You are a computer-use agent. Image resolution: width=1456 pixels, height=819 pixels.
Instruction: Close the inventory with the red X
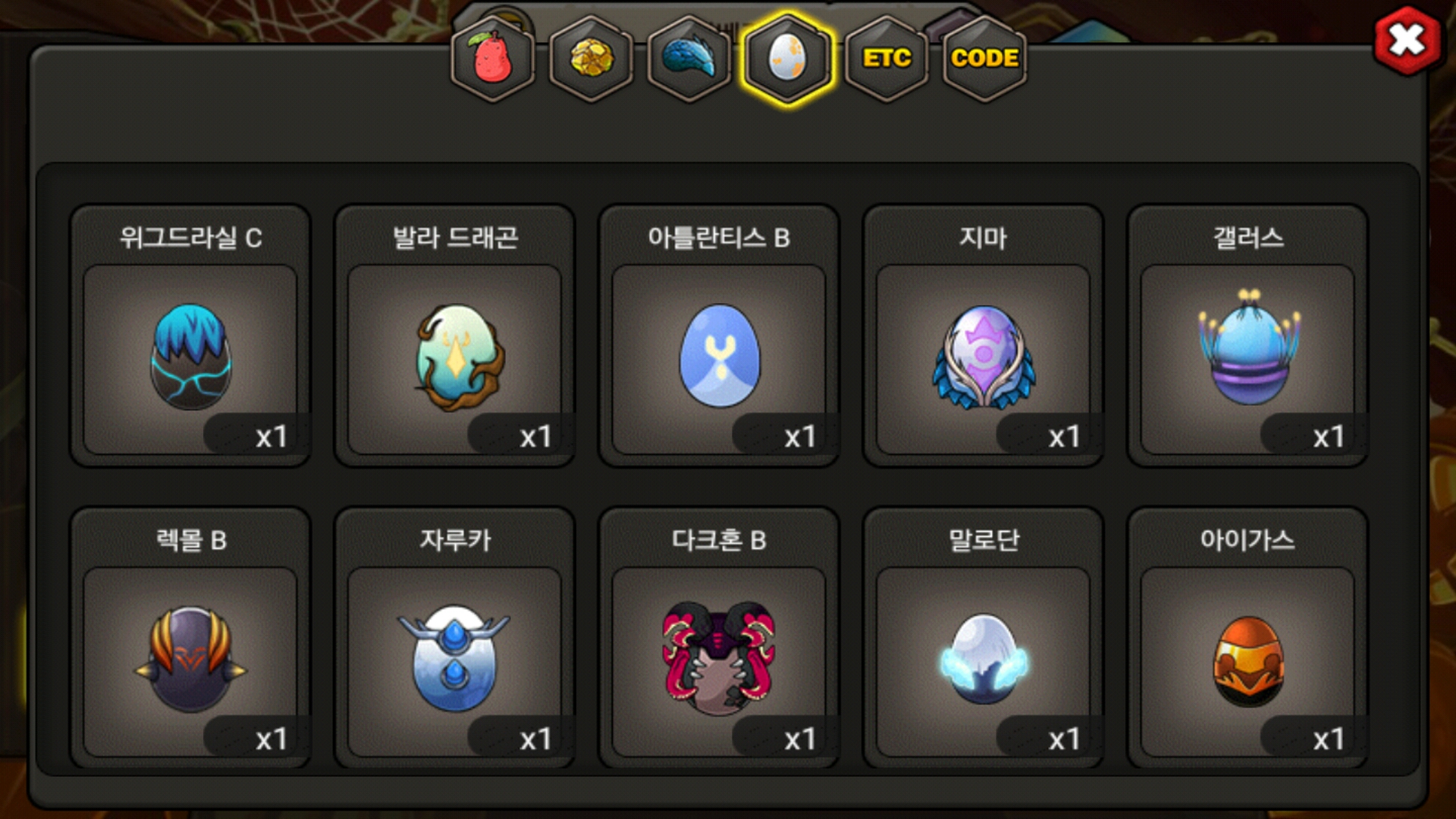tap(1407, 40)
